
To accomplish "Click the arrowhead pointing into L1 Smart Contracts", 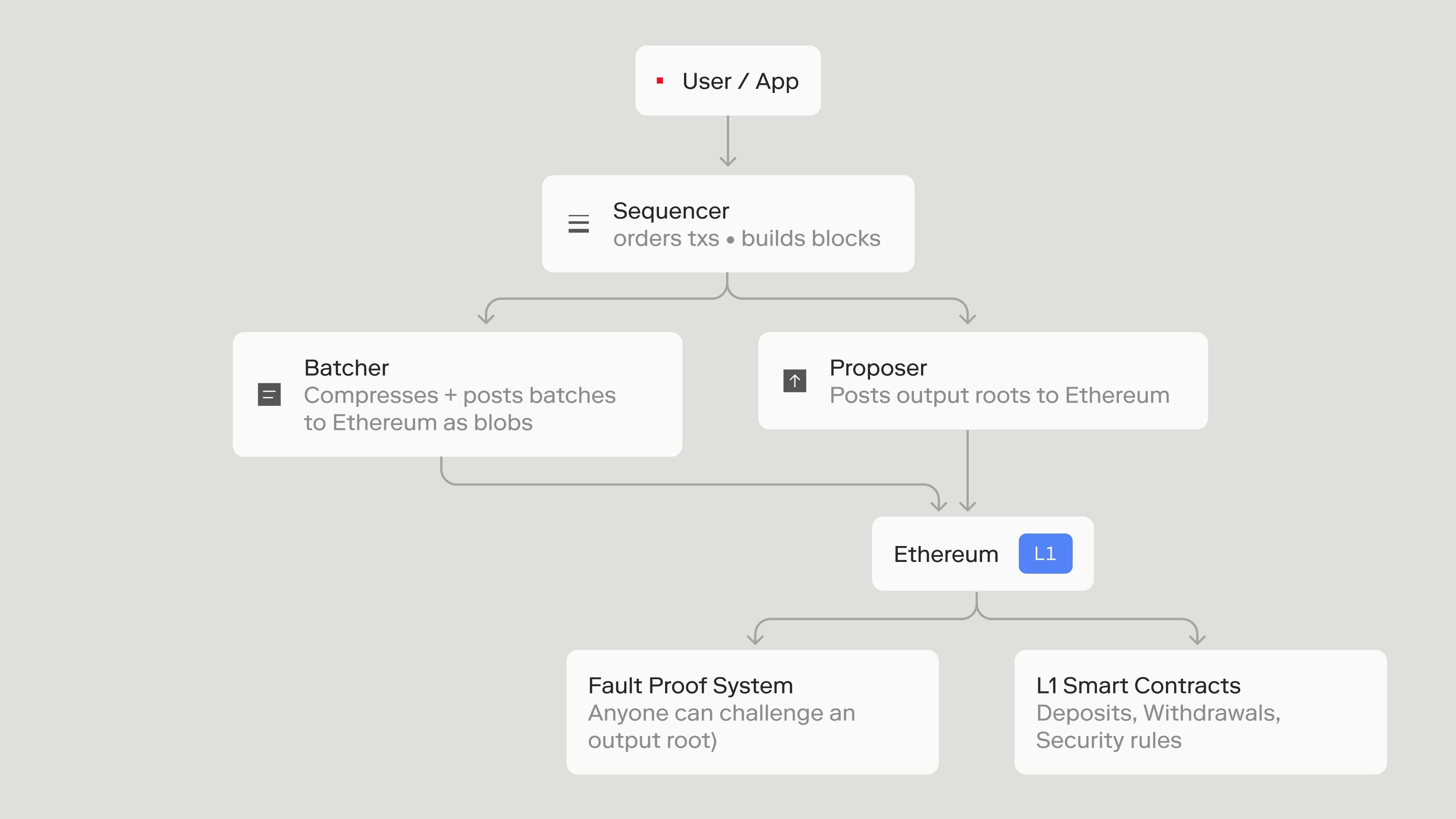I will pos(1197,639).
